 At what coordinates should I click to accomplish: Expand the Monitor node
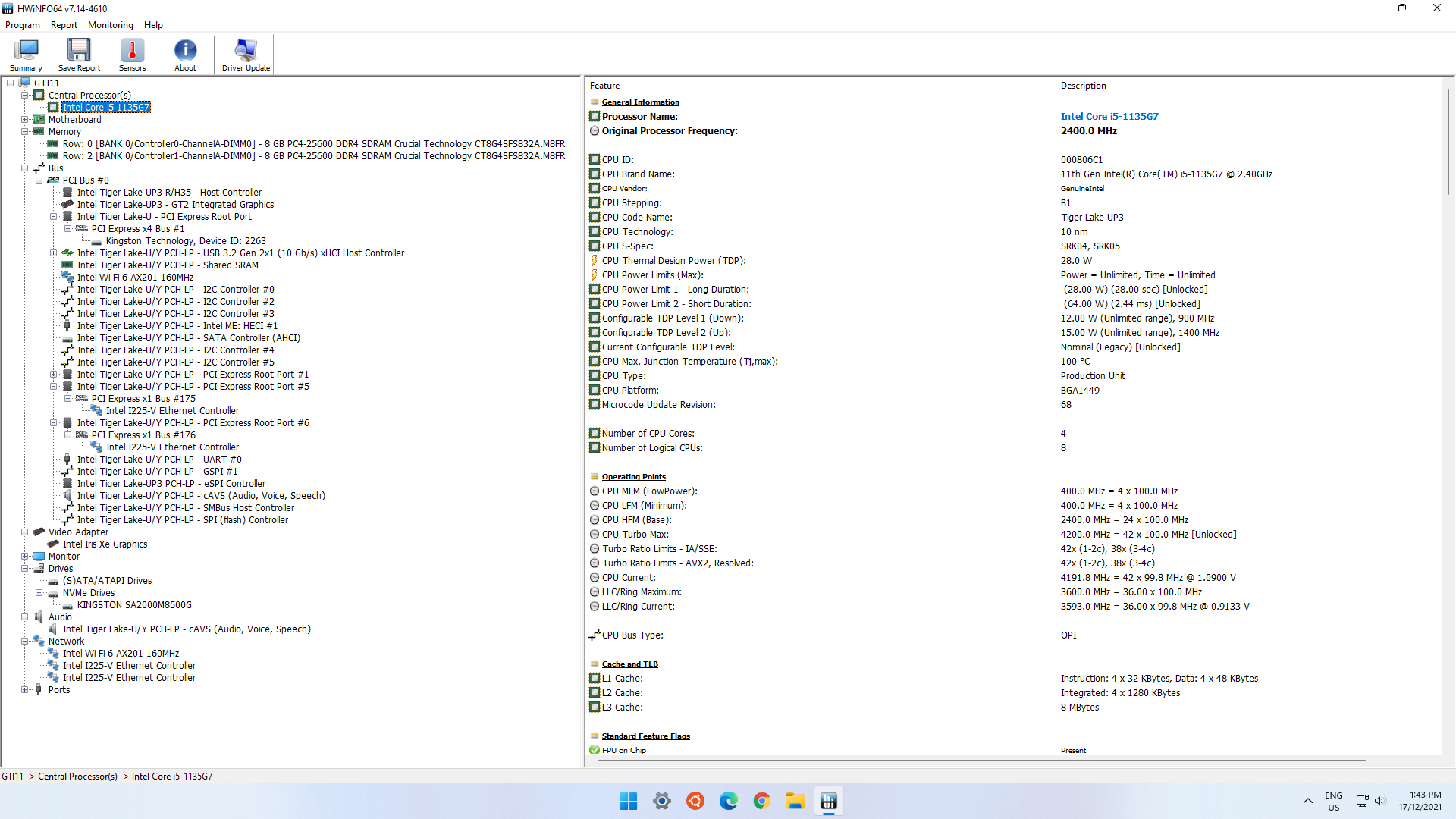[25, 556]
